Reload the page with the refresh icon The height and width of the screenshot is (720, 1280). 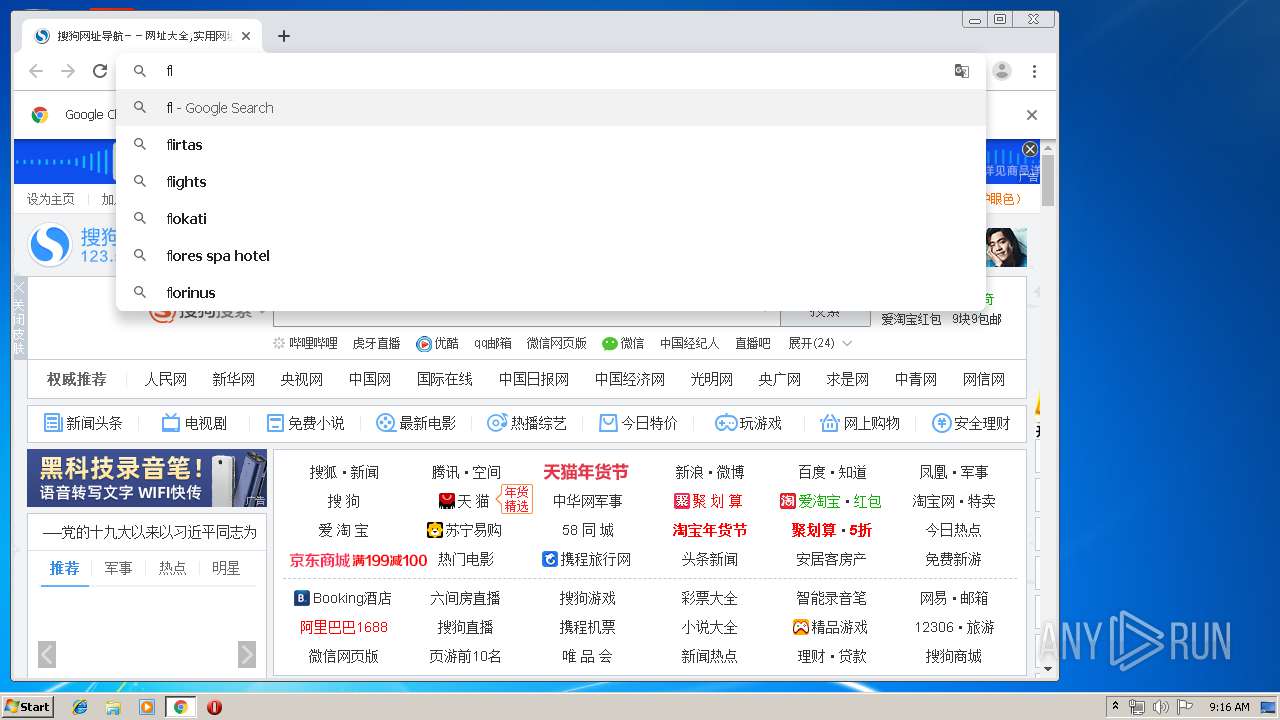coord(100,71)
